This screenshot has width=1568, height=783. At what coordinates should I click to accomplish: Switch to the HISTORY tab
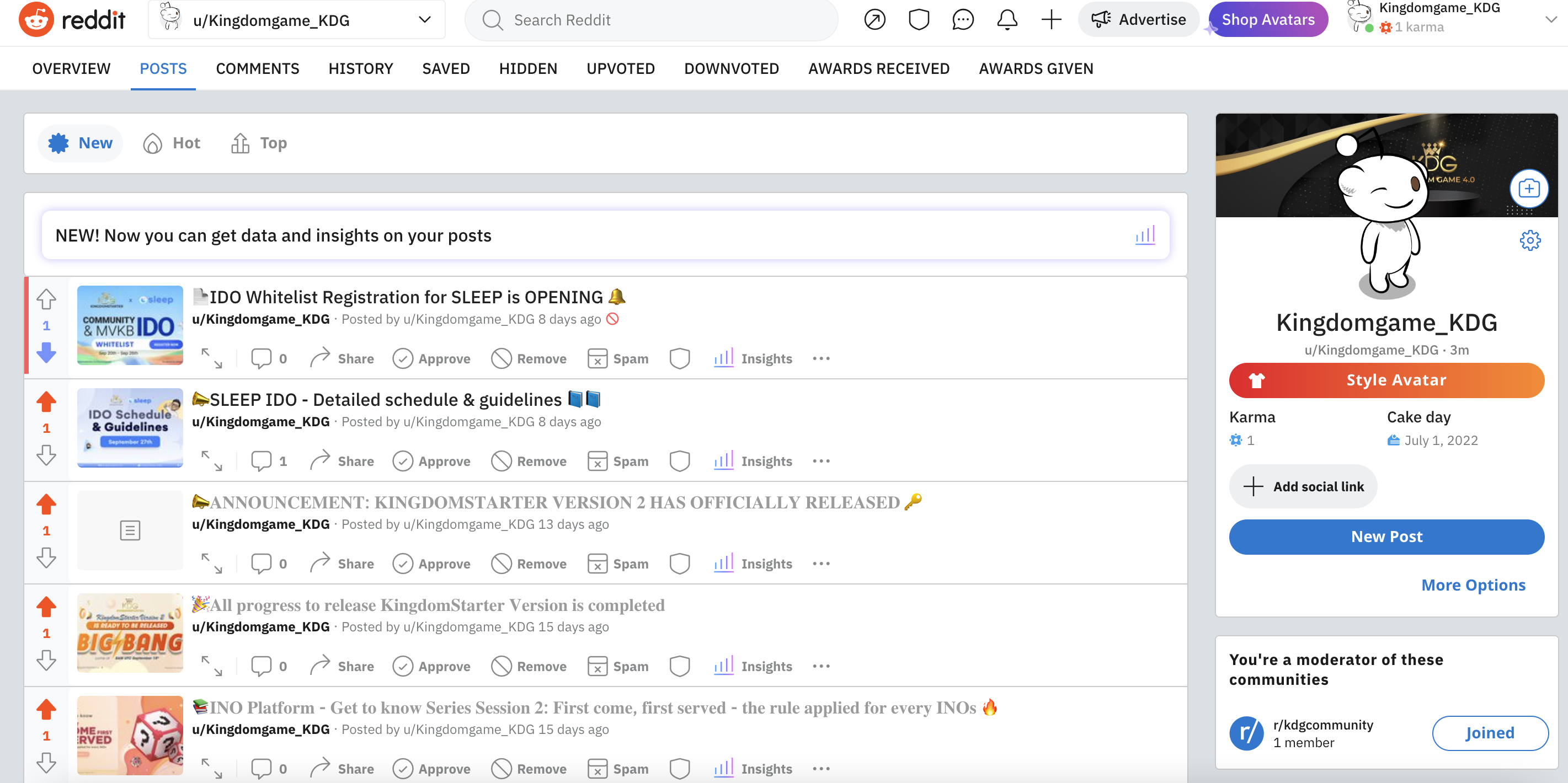[x=361, y=69]
